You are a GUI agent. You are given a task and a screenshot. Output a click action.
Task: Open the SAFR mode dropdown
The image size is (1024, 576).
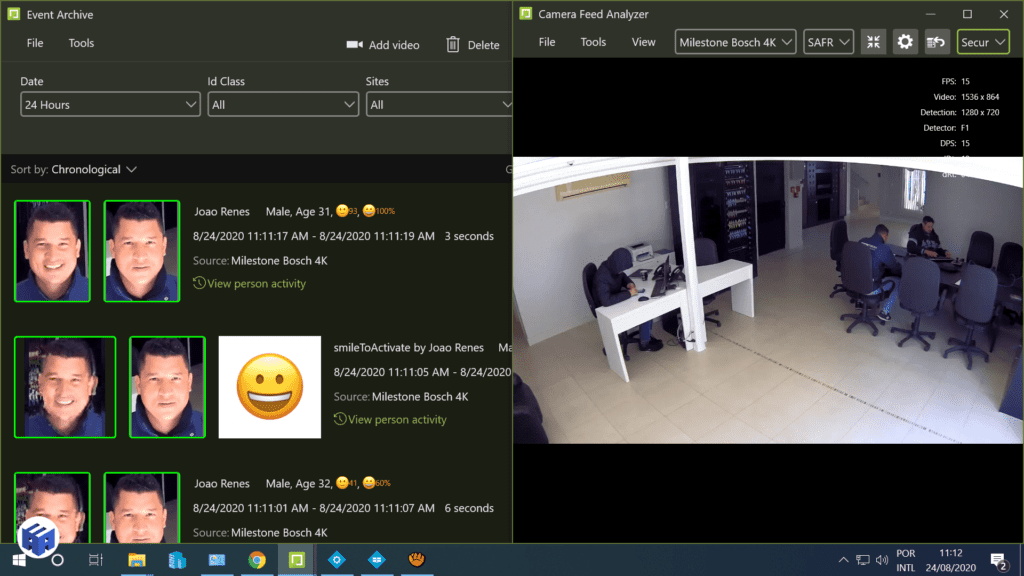828,41
